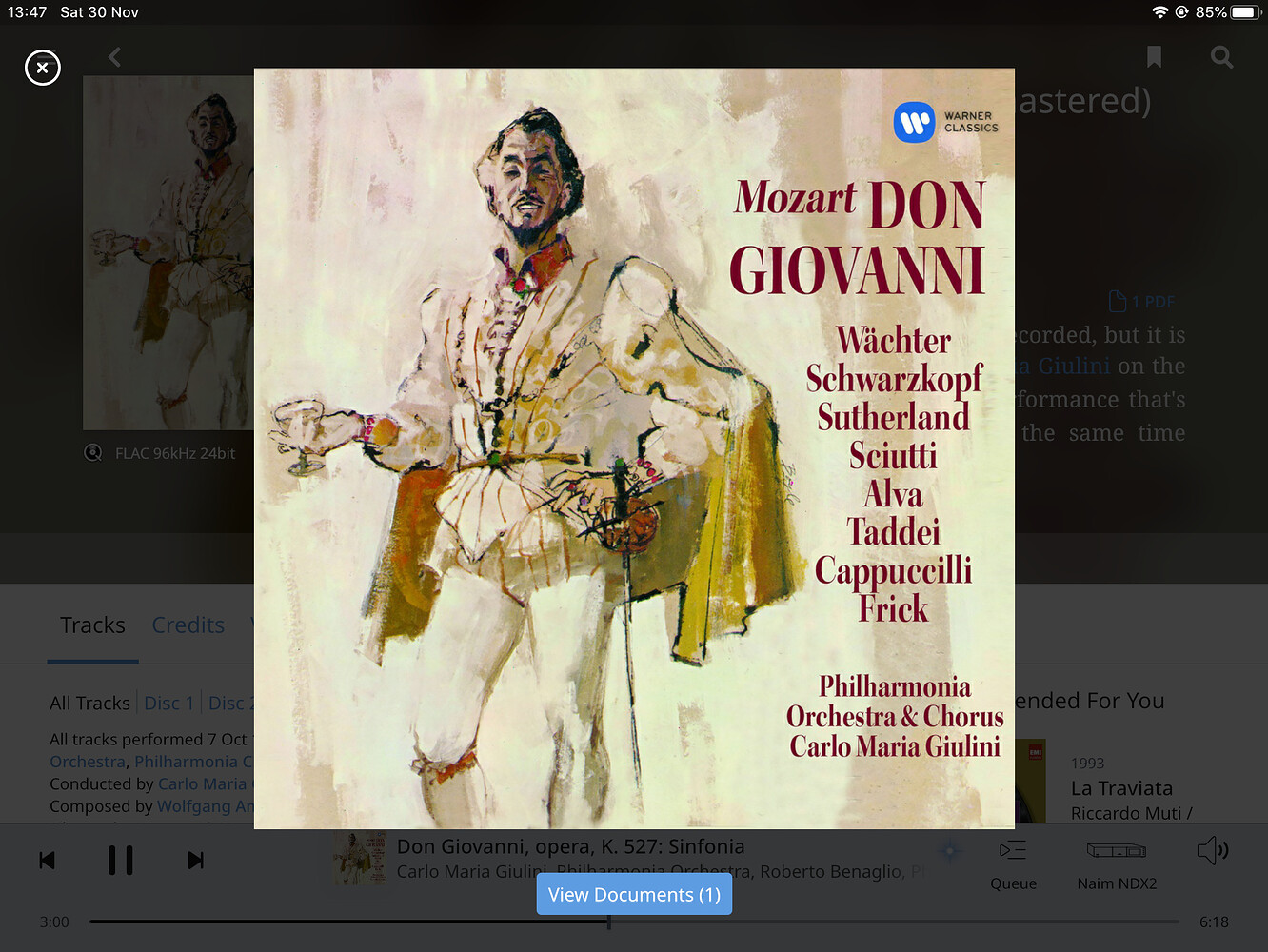Open the Philharmonia Orchestra performer link
The width and height of the screenshot is (1268, 952).
tap(88, 762)
